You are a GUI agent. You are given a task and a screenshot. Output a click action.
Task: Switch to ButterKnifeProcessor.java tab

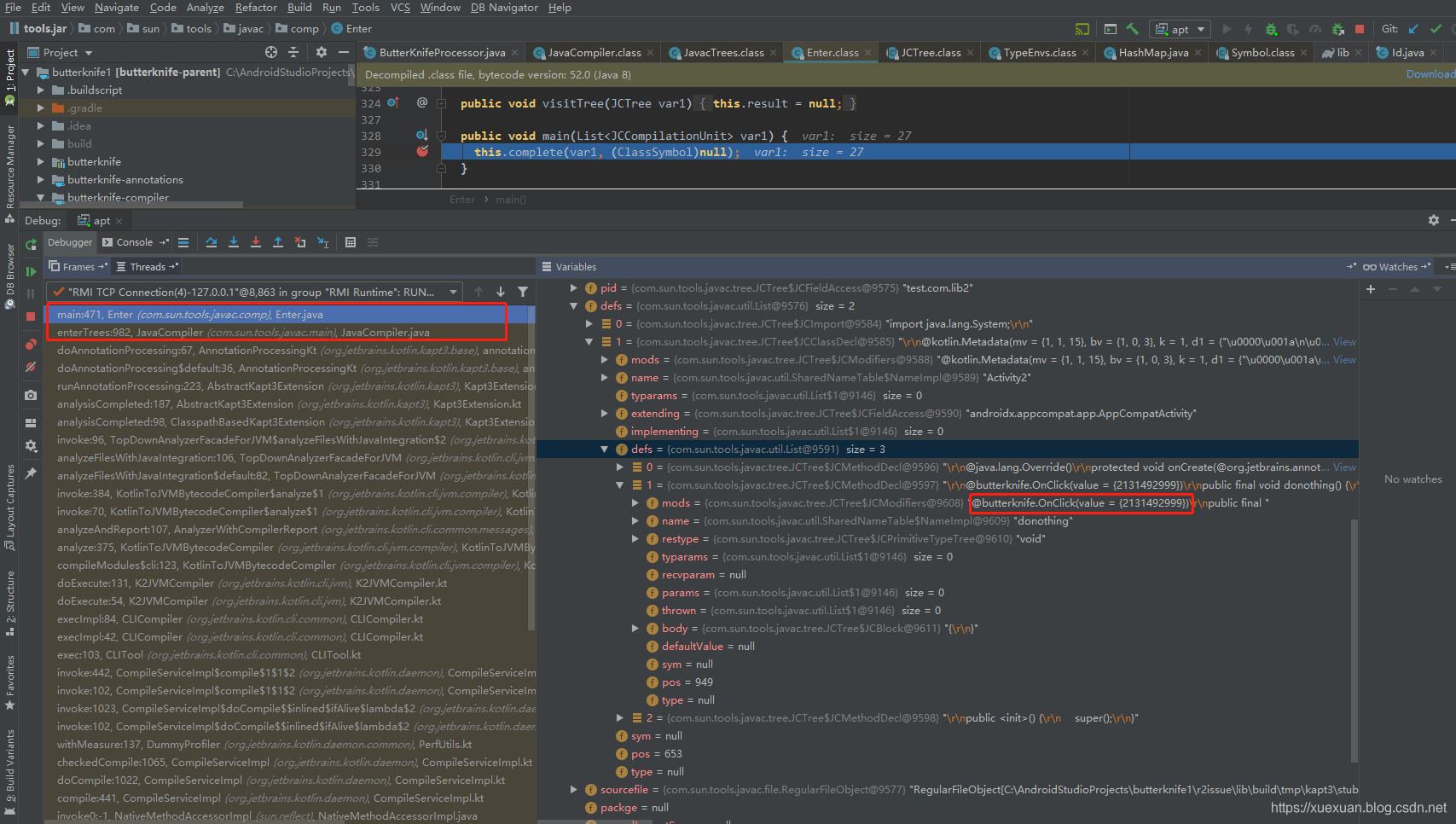[442, 52]
